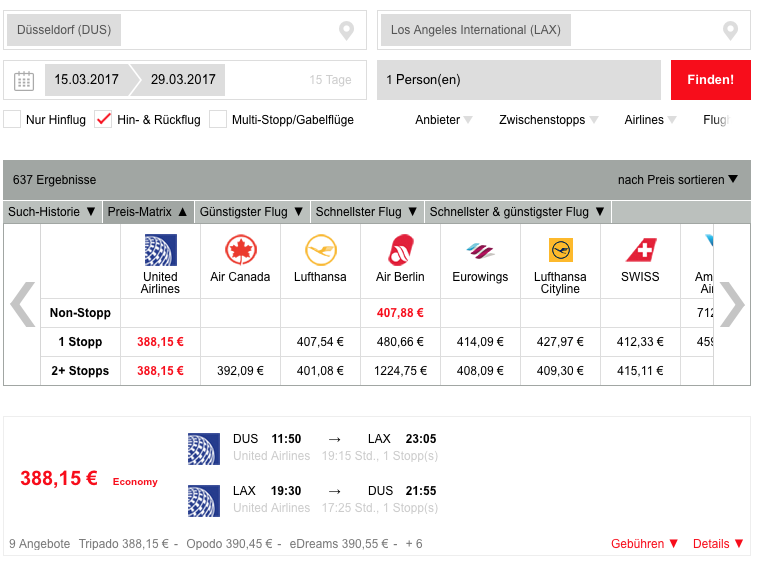Image resolution: width=778 pixels, height=575 pixels.
Task: Select Air Berlin 2+ Stopps price 1224,75 €
Action: 400,371
